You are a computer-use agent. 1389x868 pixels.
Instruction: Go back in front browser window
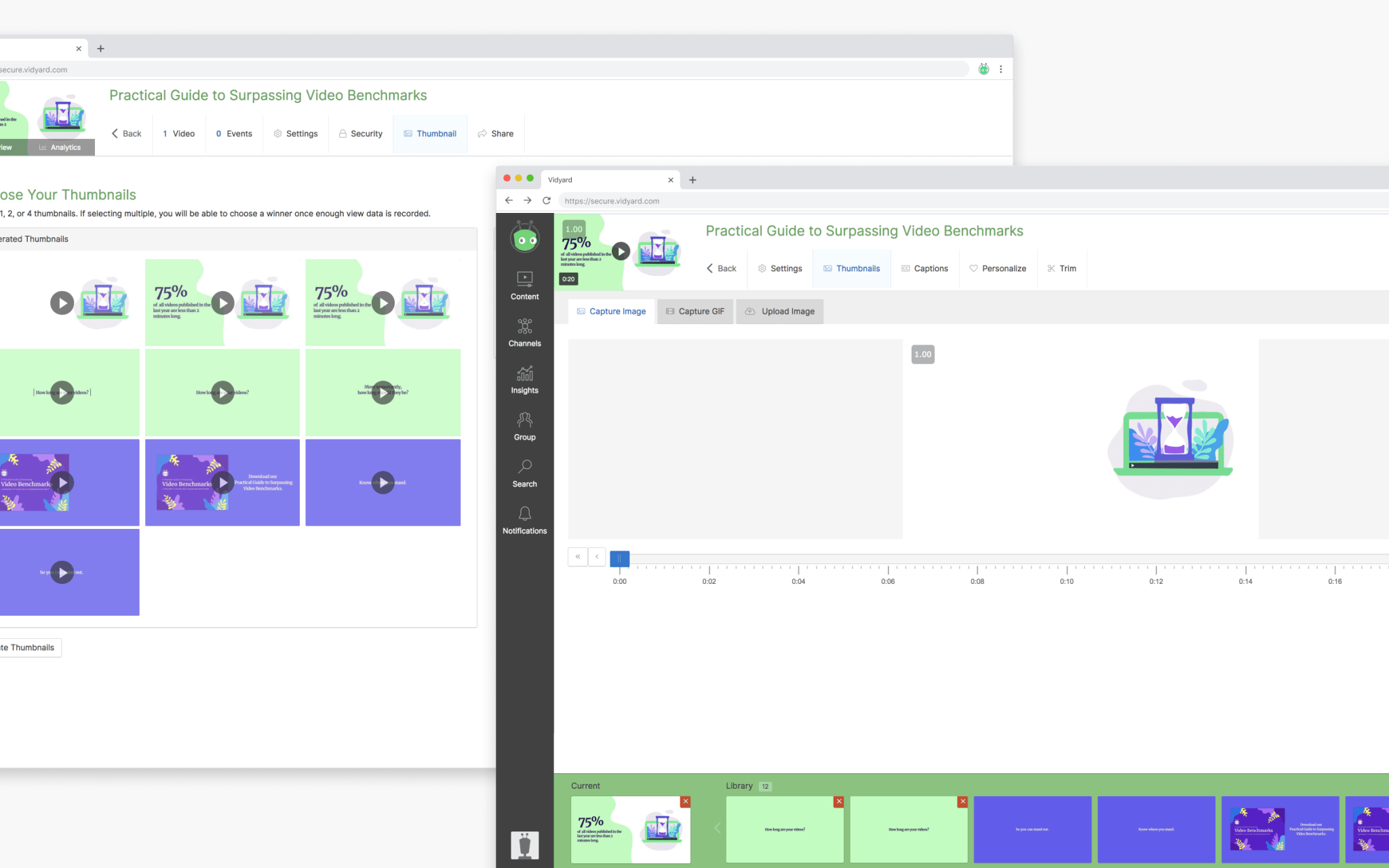(x=509, y=201)
